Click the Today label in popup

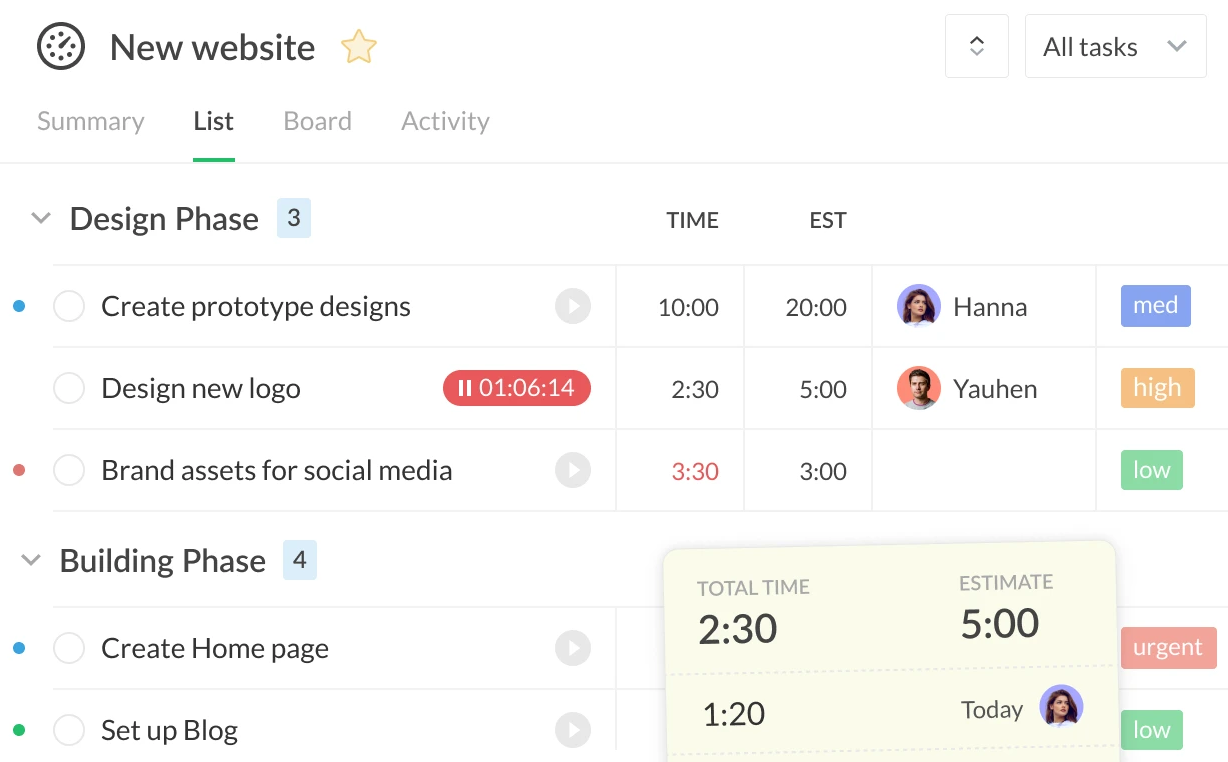coord(992,710)
